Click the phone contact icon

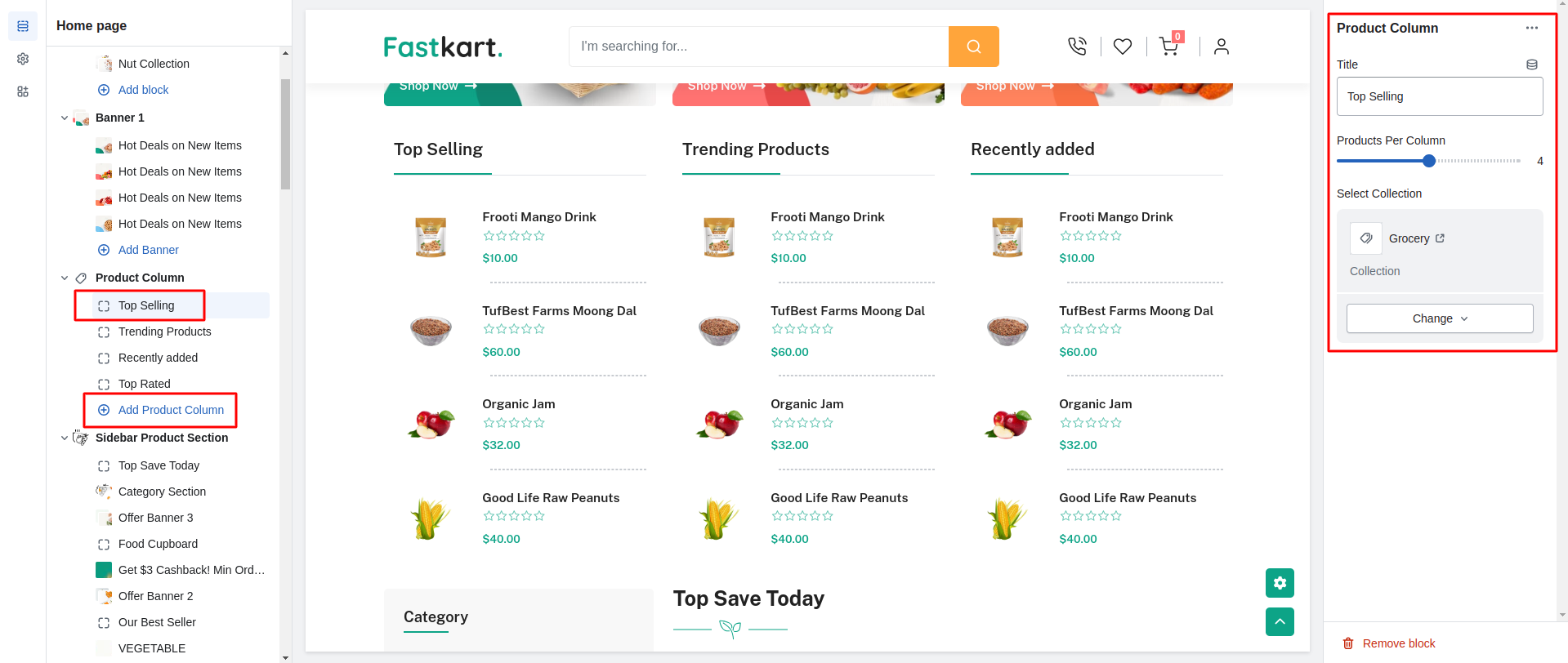[1077, 47]
